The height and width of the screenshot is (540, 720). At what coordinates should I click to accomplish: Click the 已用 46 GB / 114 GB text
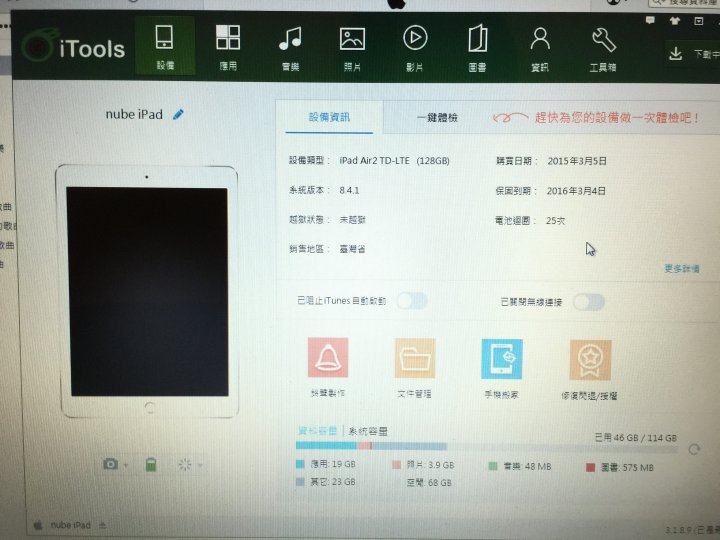coord(636,438)
